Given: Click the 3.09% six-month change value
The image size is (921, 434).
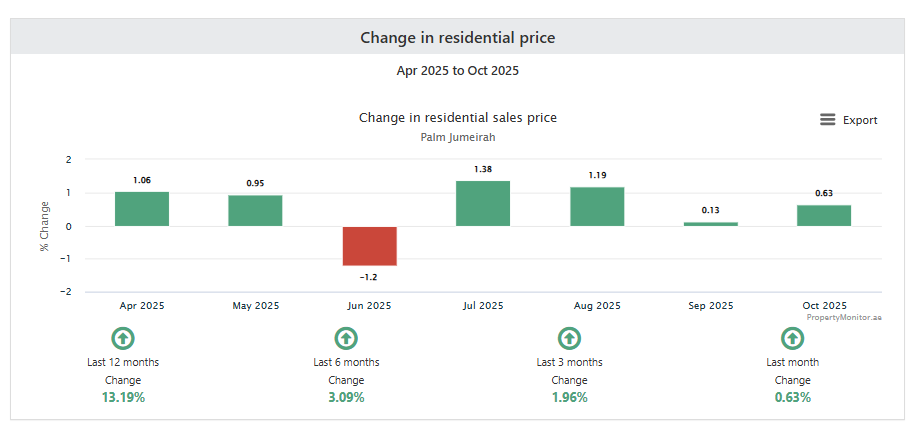Looking at the screenshot, I should pos(346,398).
